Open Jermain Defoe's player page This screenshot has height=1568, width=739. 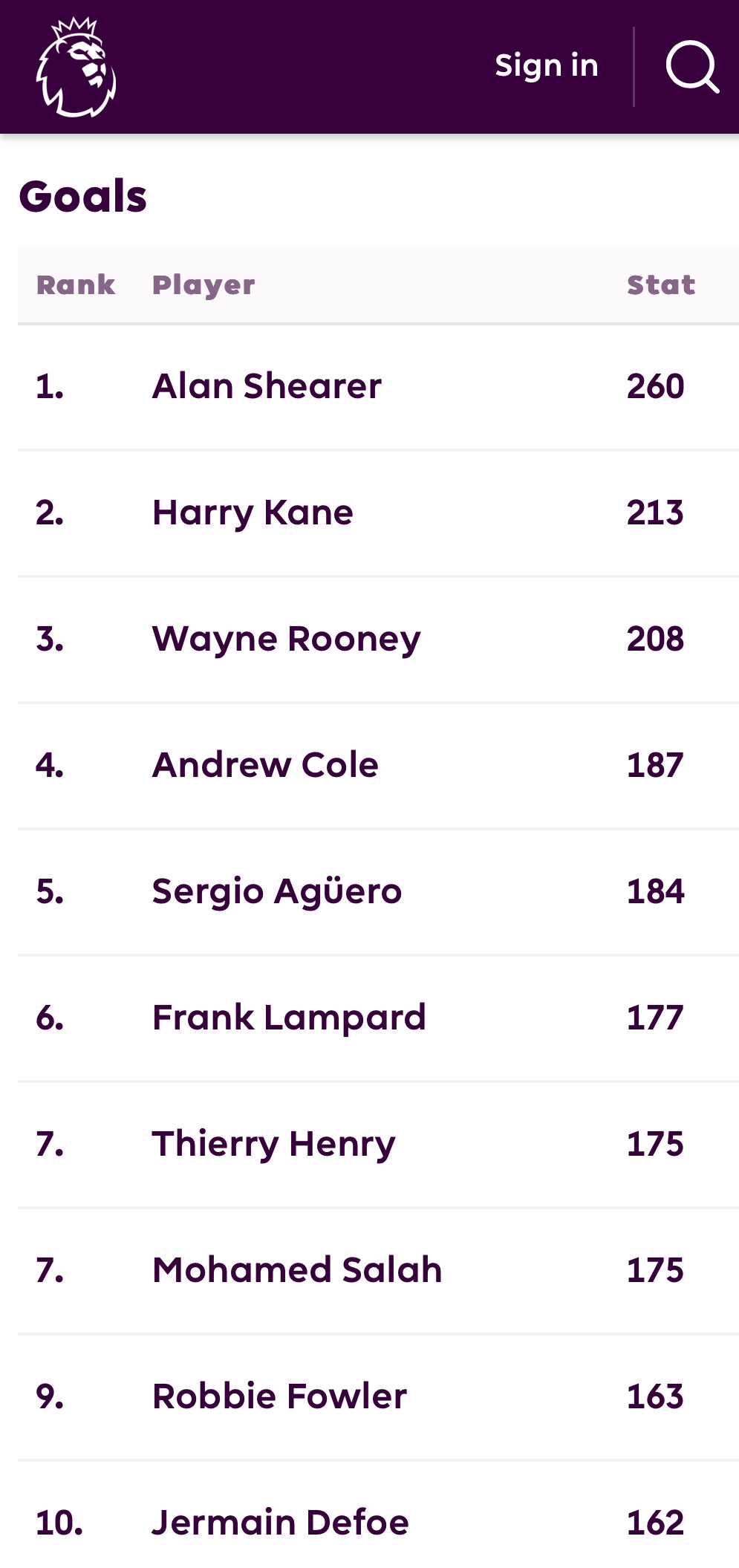click(280, 1523)
